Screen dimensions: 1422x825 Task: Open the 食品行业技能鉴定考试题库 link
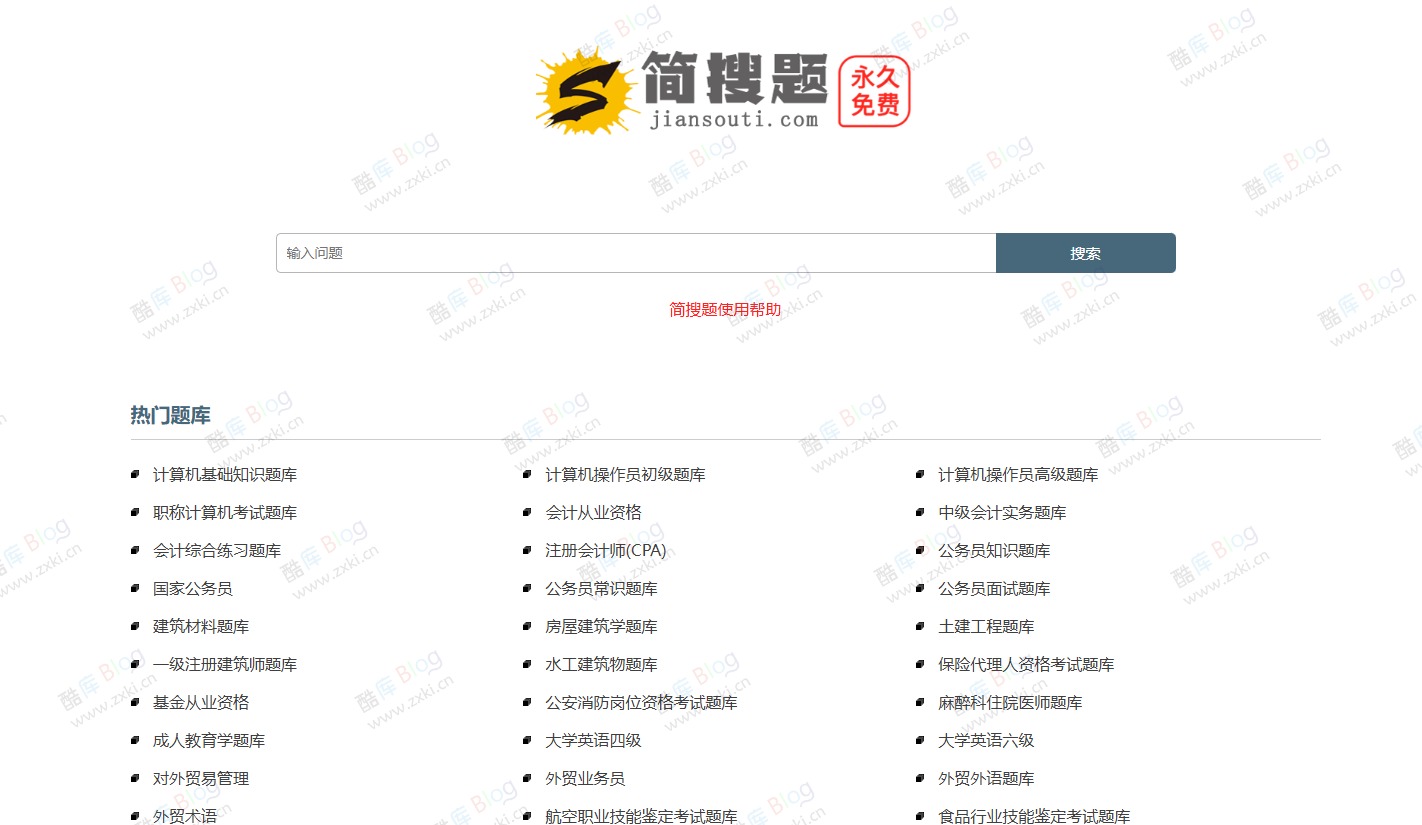pos(1037,816)
